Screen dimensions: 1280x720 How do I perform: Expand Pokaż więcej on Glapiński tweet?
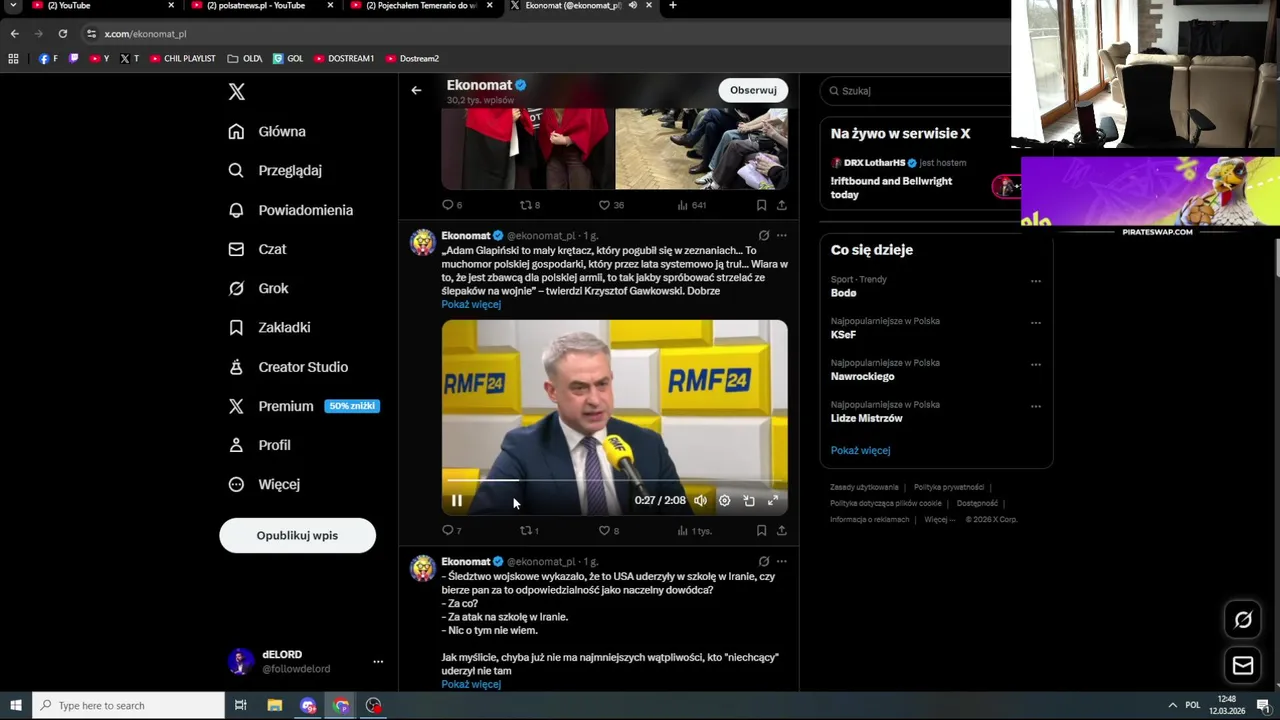tap(471, 304)
